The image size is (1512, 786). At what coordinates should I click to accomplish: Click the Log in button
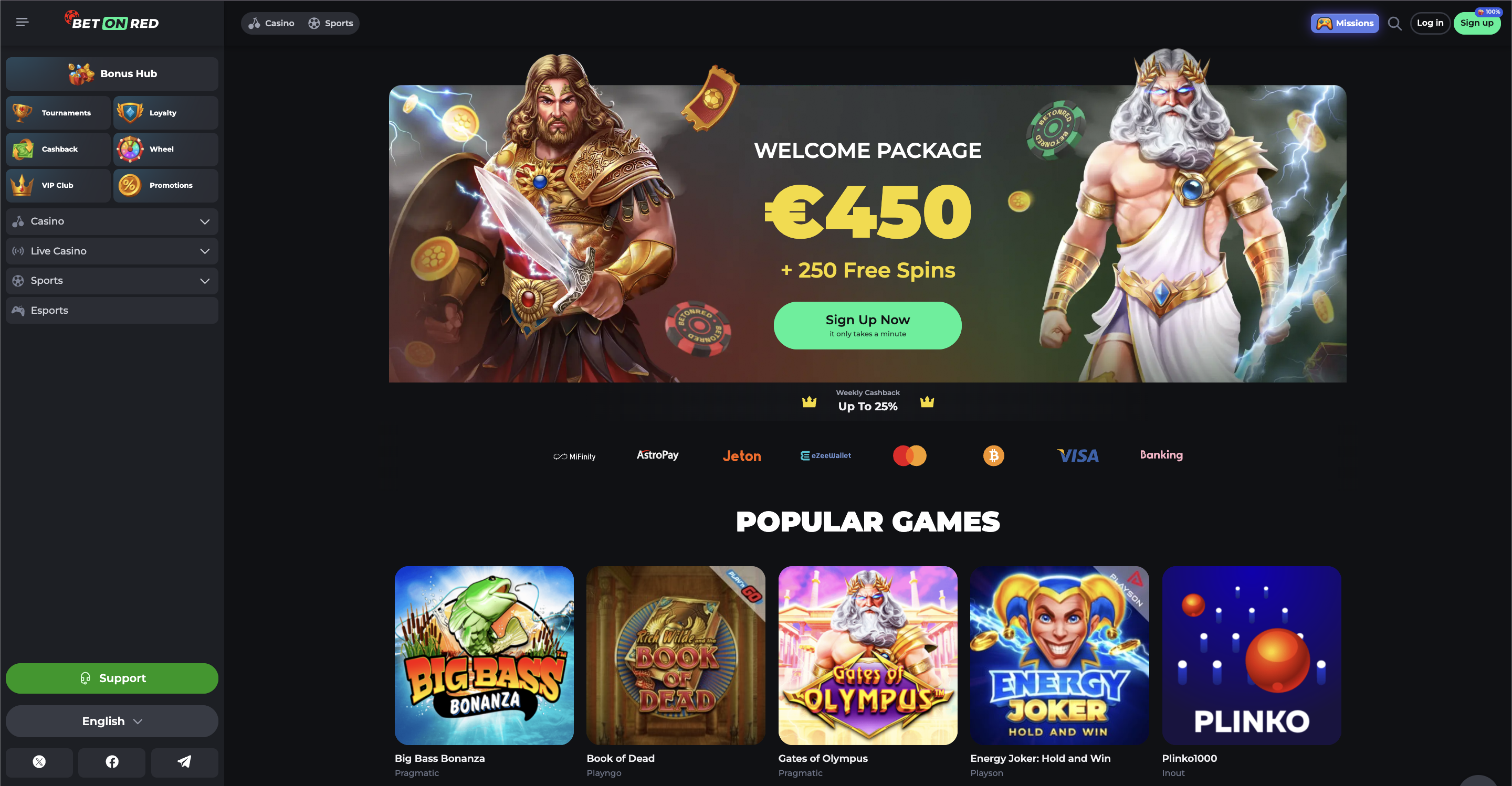(1430, 23)
